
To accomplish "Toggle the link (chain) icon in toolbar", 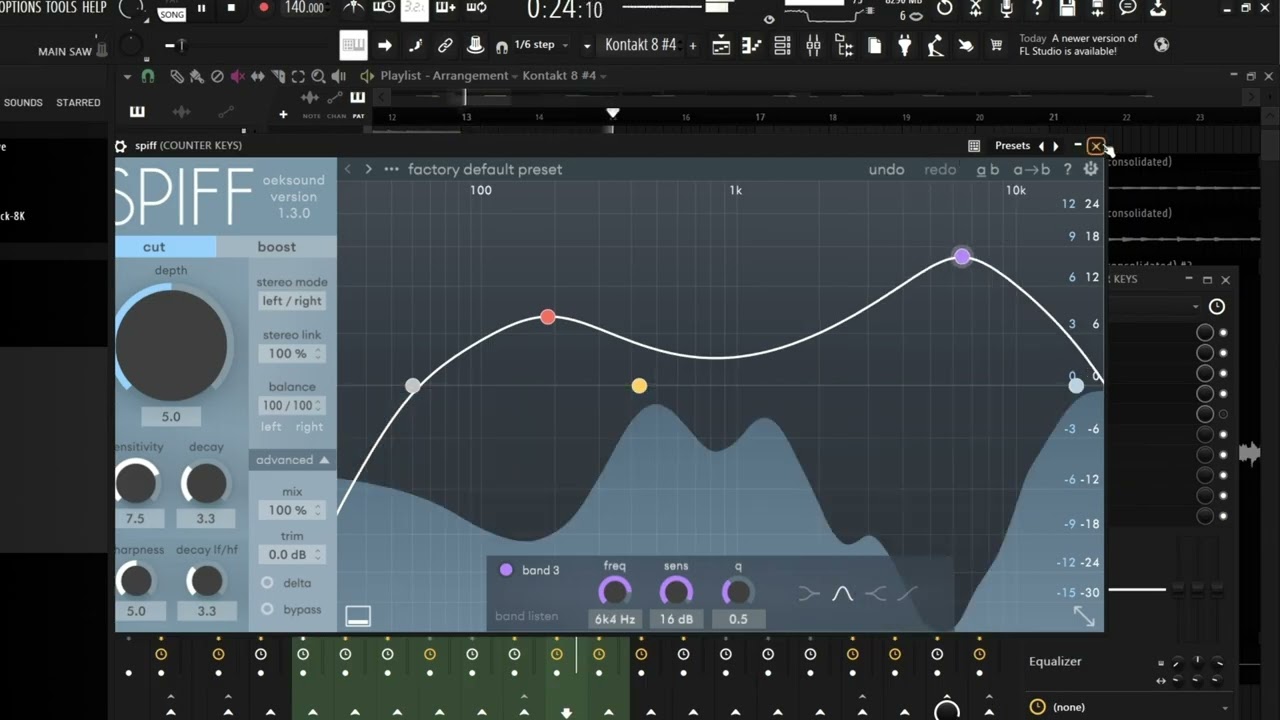I will pyautogui.click(x=446, y=45).
